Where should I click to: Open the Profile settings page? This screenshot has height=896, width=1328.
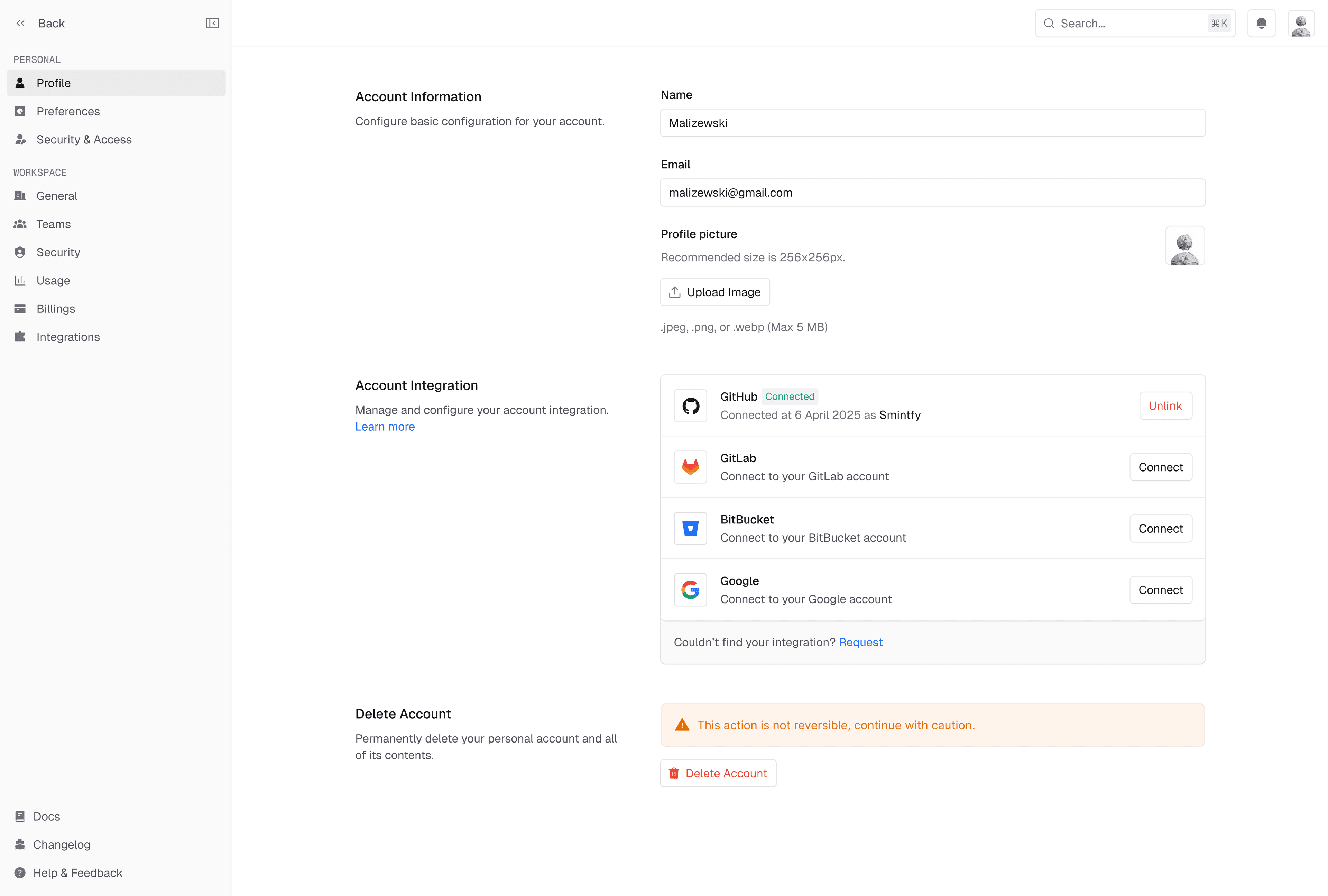tap(116, 83)
